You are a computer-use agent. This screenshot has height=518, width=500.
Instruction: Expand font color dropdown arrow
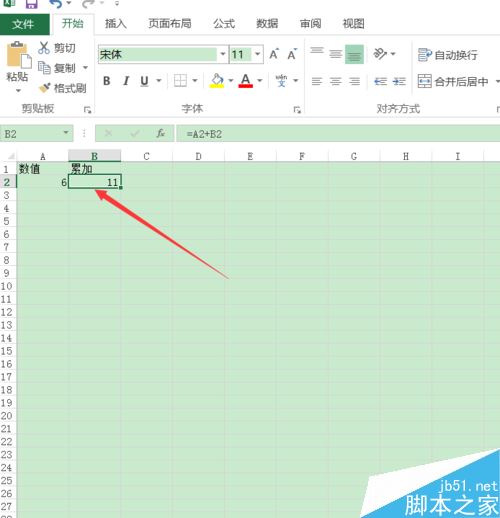(x=260, y=81)
